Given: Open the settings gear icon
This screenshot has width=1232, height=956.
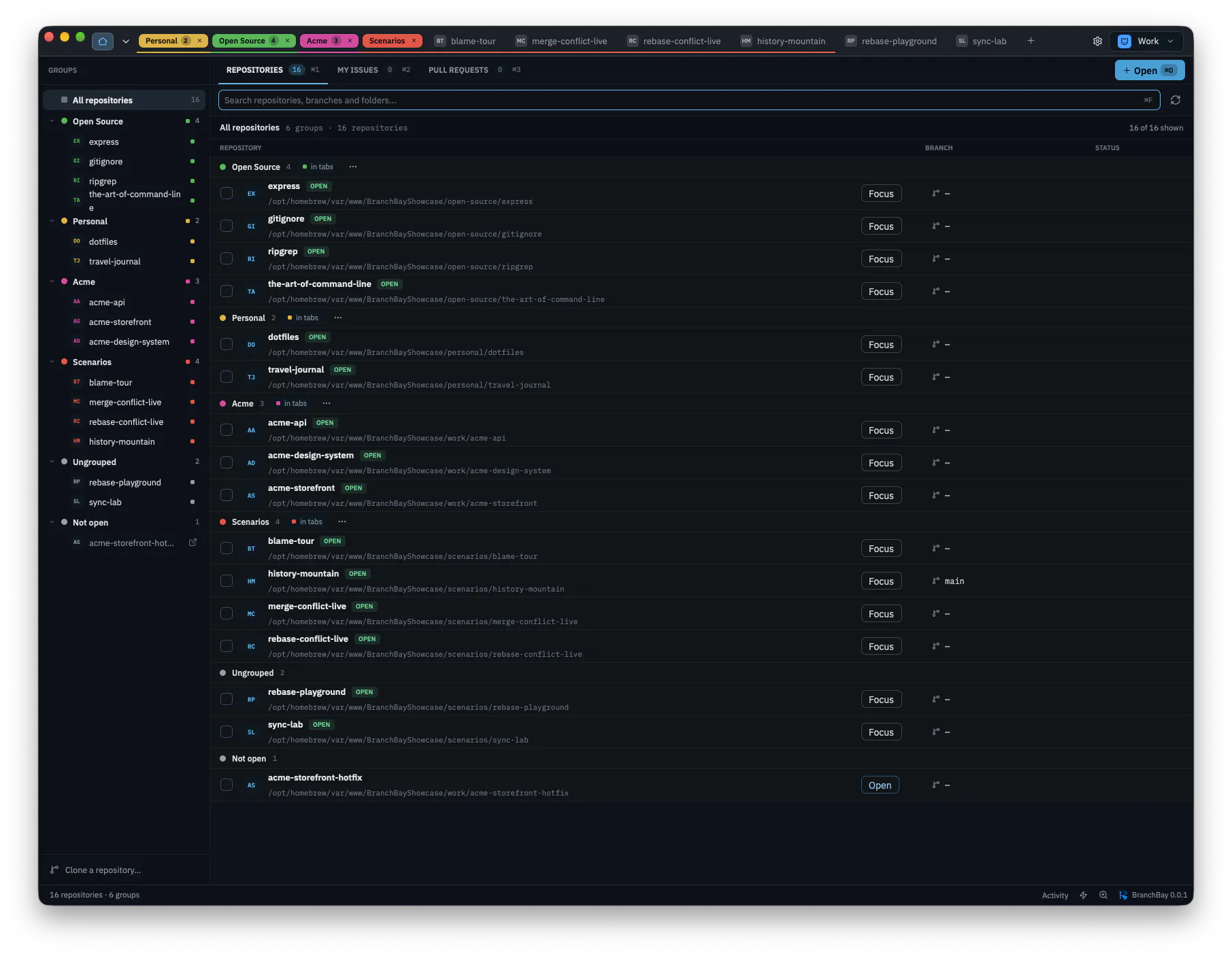Looking at the screenshot, I should point(1097,41).
